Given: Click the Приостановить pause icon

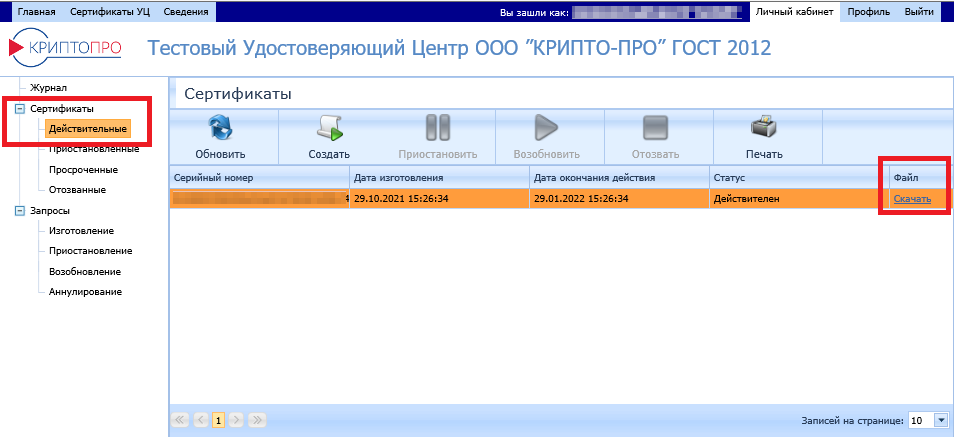Looking at the screenshot, I should 438,128.
